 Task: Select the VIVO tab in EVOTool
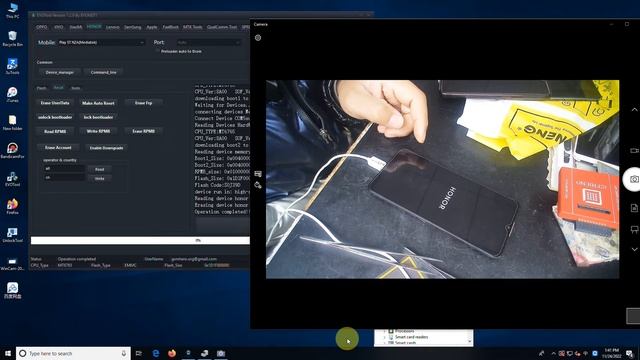pyautogui.click(x=59, y=27)
